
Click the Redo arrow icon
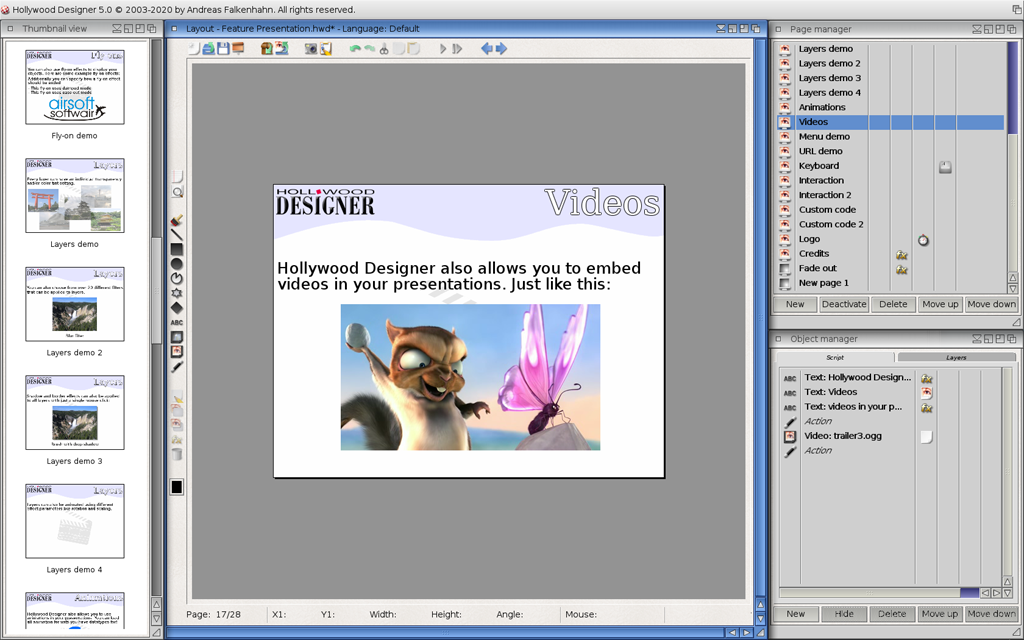click(369, 48)
